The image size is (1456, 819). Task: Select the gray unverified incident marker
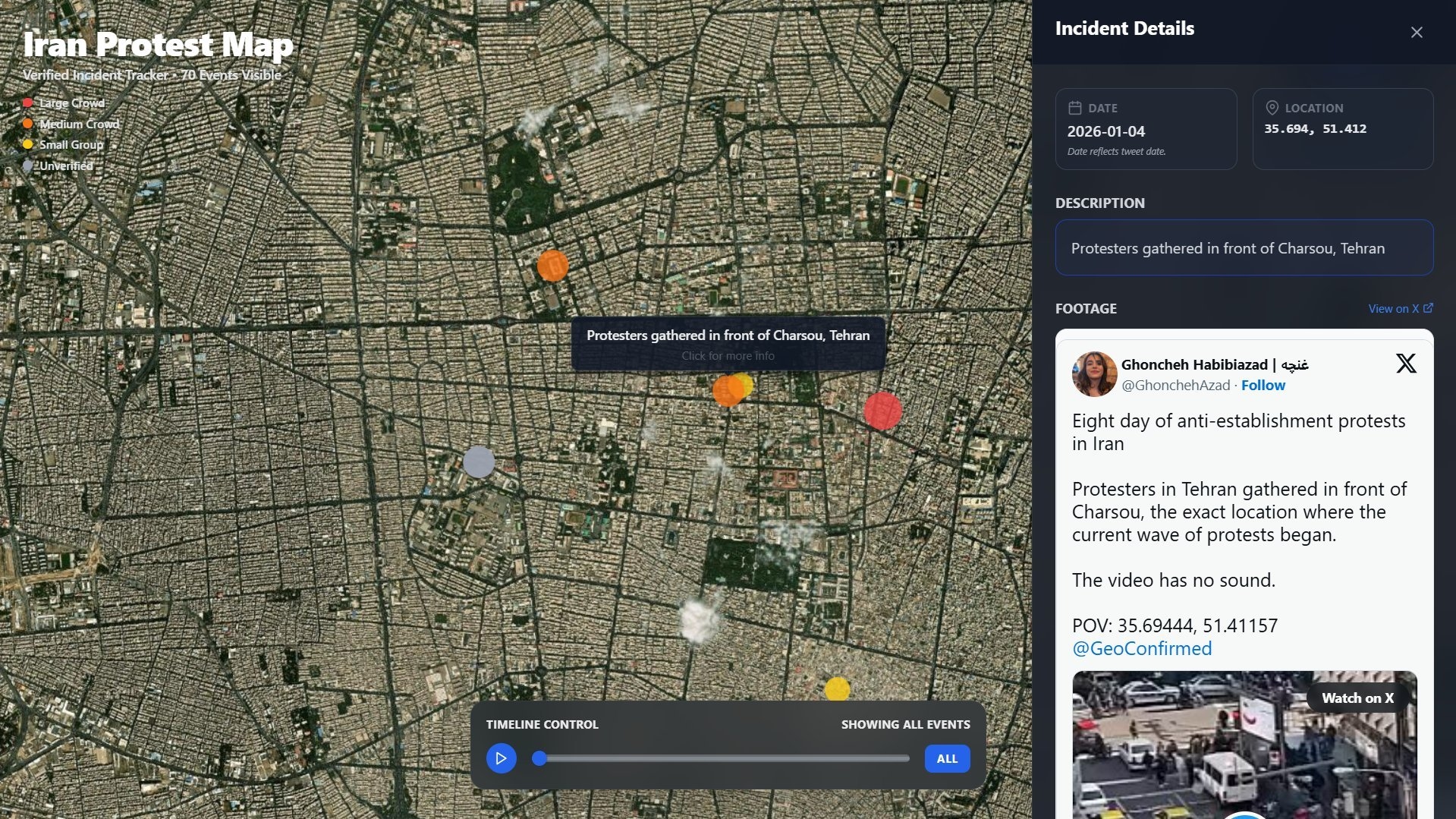479,461
